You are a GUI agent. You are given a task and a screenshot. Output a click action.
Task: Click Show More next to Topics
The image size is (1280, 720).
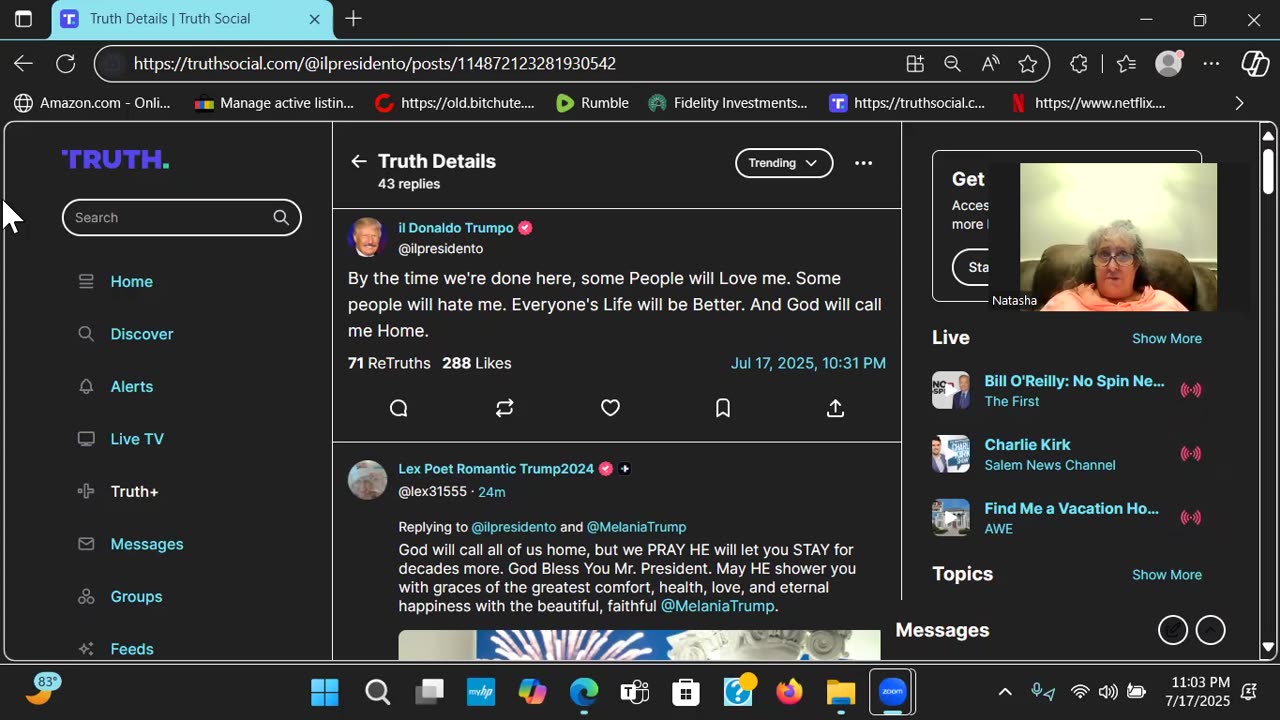coord(1166,575)
